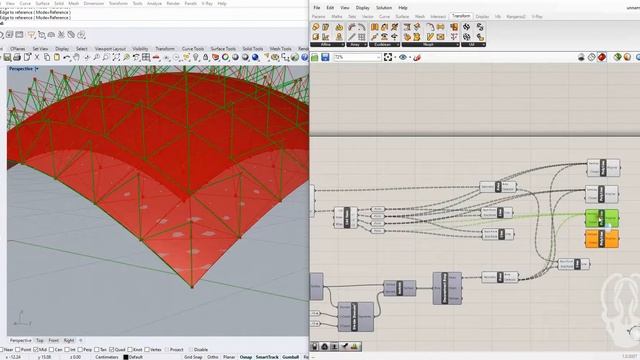Open the preview eye options dropdown arrow
640x360 pixels.
(x=410, y=58)
